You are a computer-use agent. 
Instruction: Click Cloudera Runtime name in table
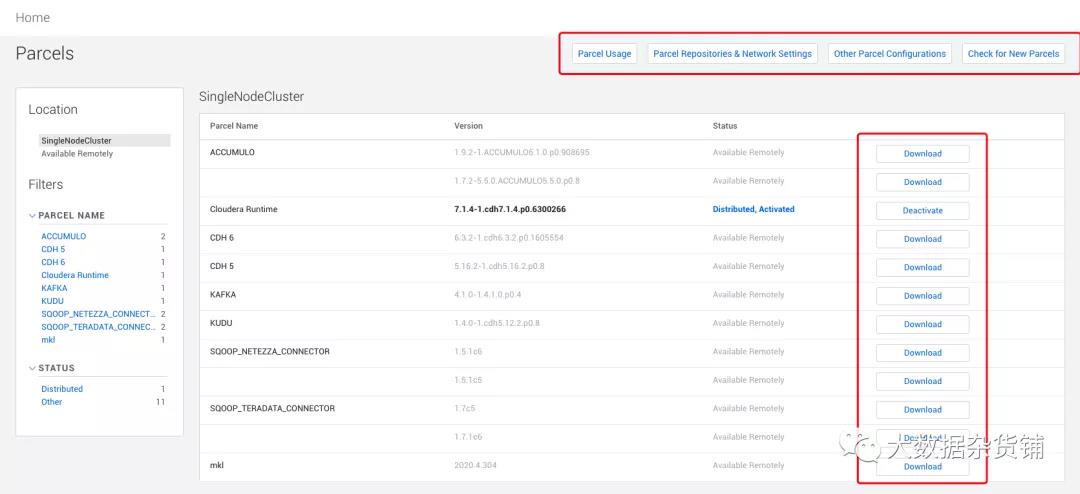(x=244, y=209)
